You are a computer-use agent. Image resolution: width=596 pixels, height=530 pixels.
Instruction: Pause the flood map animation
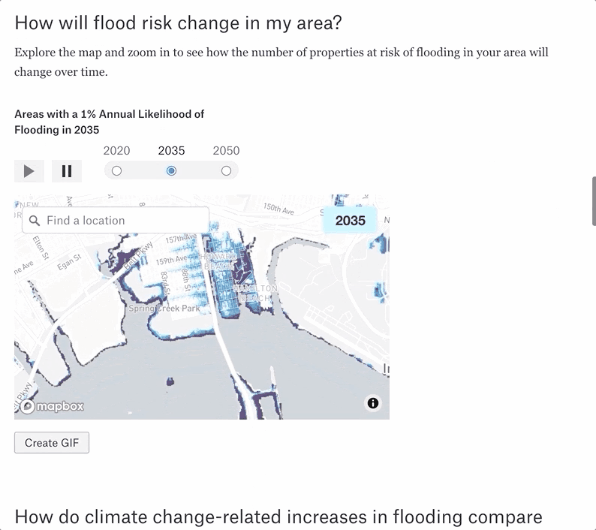point(67,171)
